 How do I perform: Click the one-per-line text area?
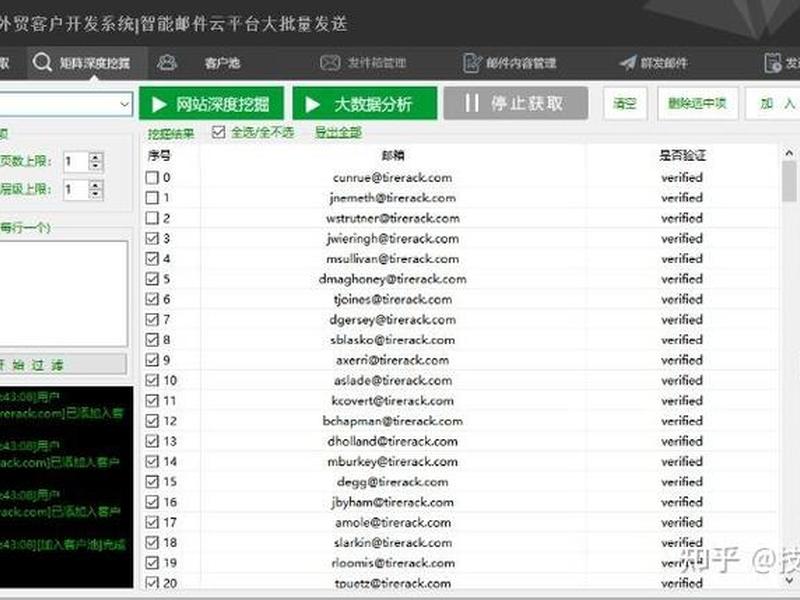63,294
